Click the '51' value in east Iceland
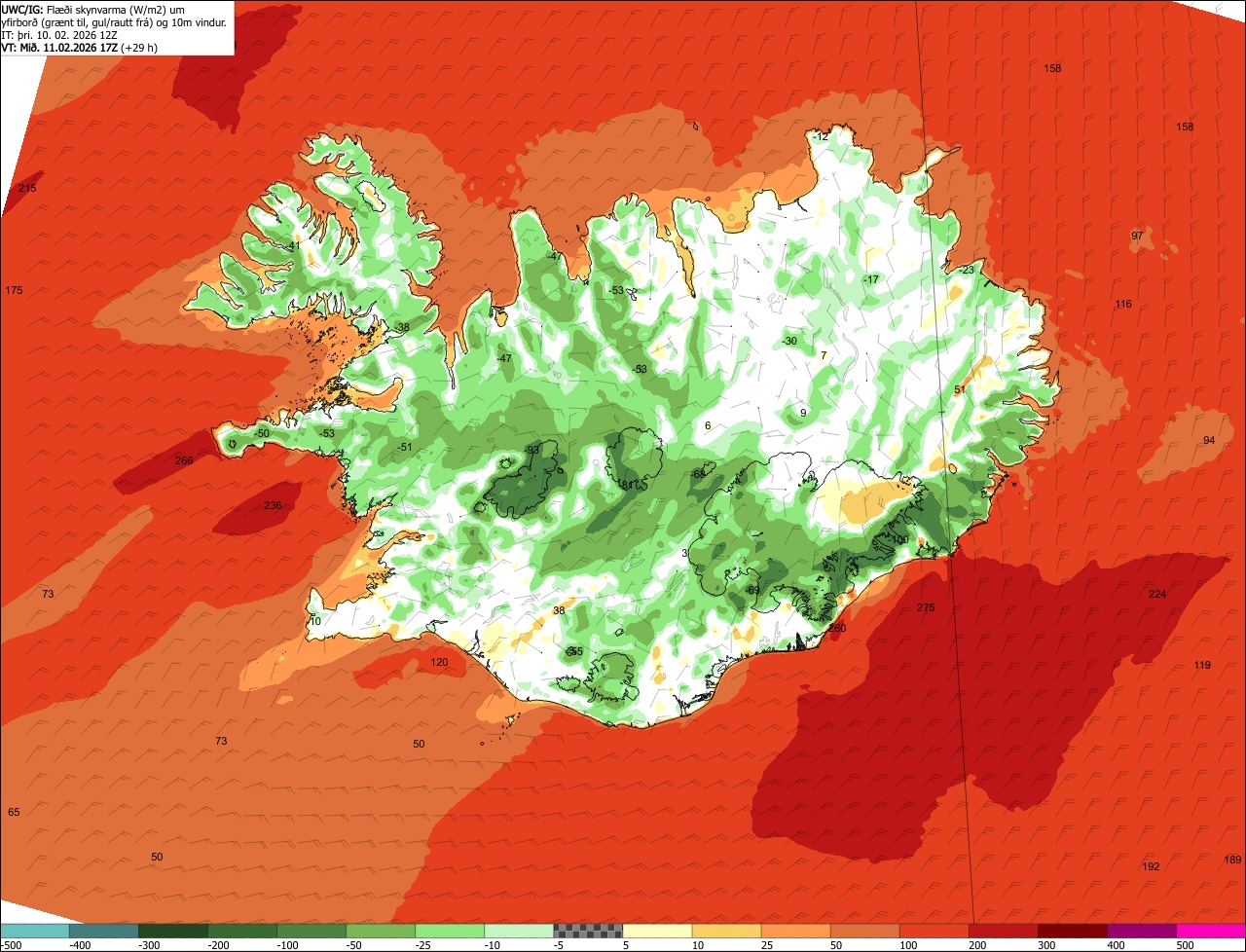 click(960, 390)
